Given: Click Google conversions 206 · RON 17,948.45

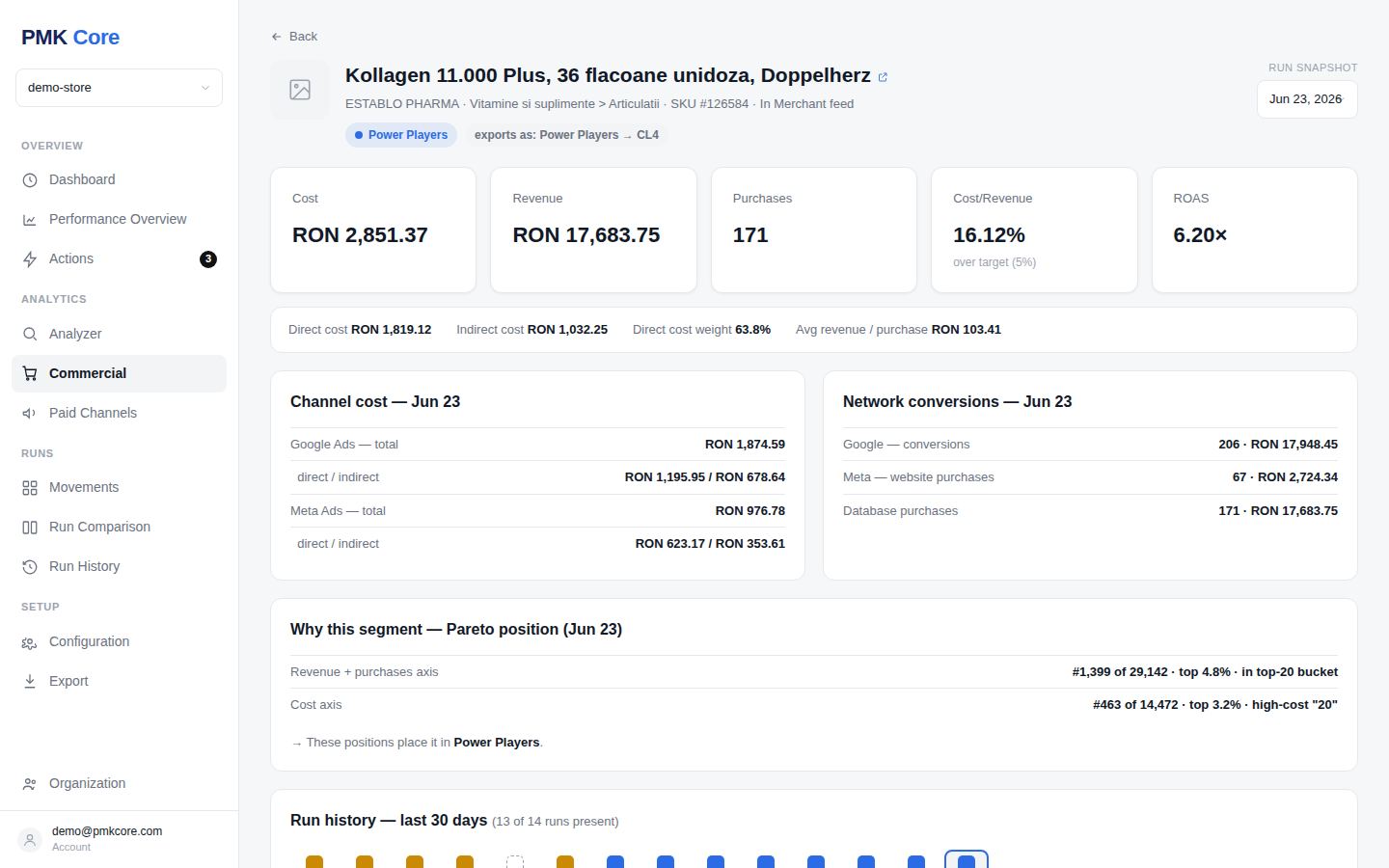Looking at the screenshot, I should point(1278,445).
